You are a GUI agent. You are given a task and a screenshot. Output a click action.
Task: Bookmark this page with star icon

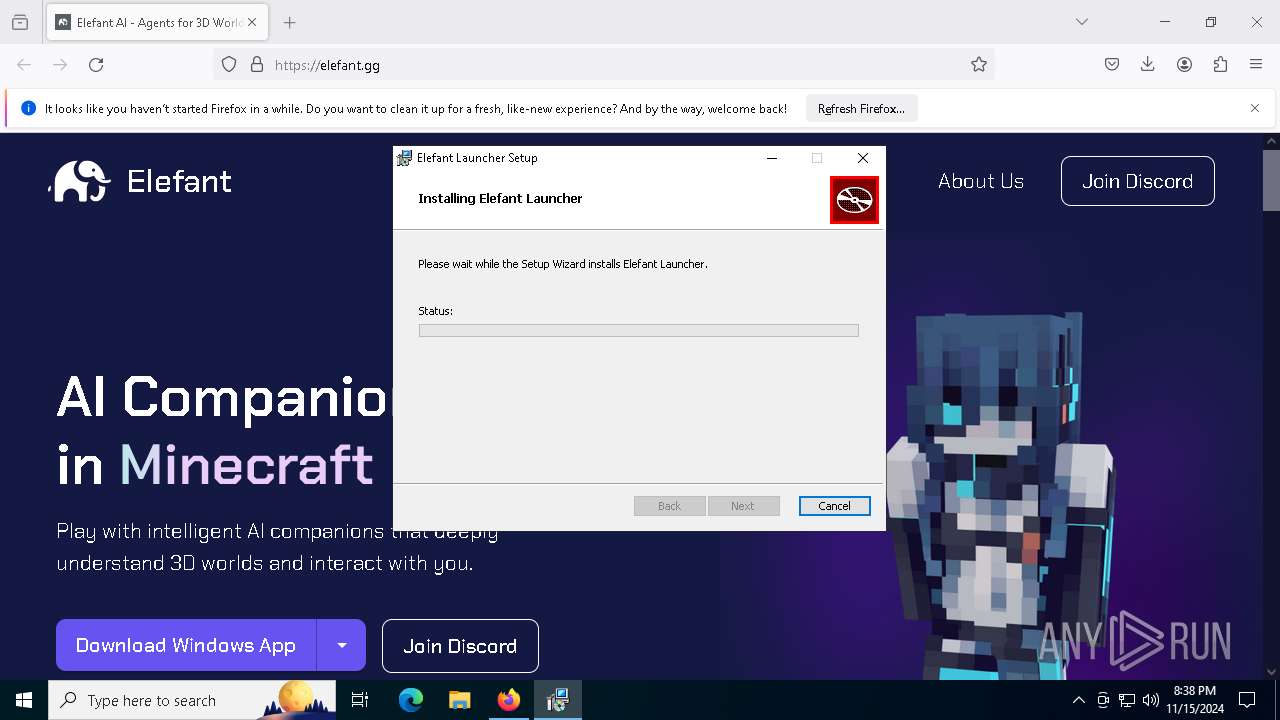(979, 64)
